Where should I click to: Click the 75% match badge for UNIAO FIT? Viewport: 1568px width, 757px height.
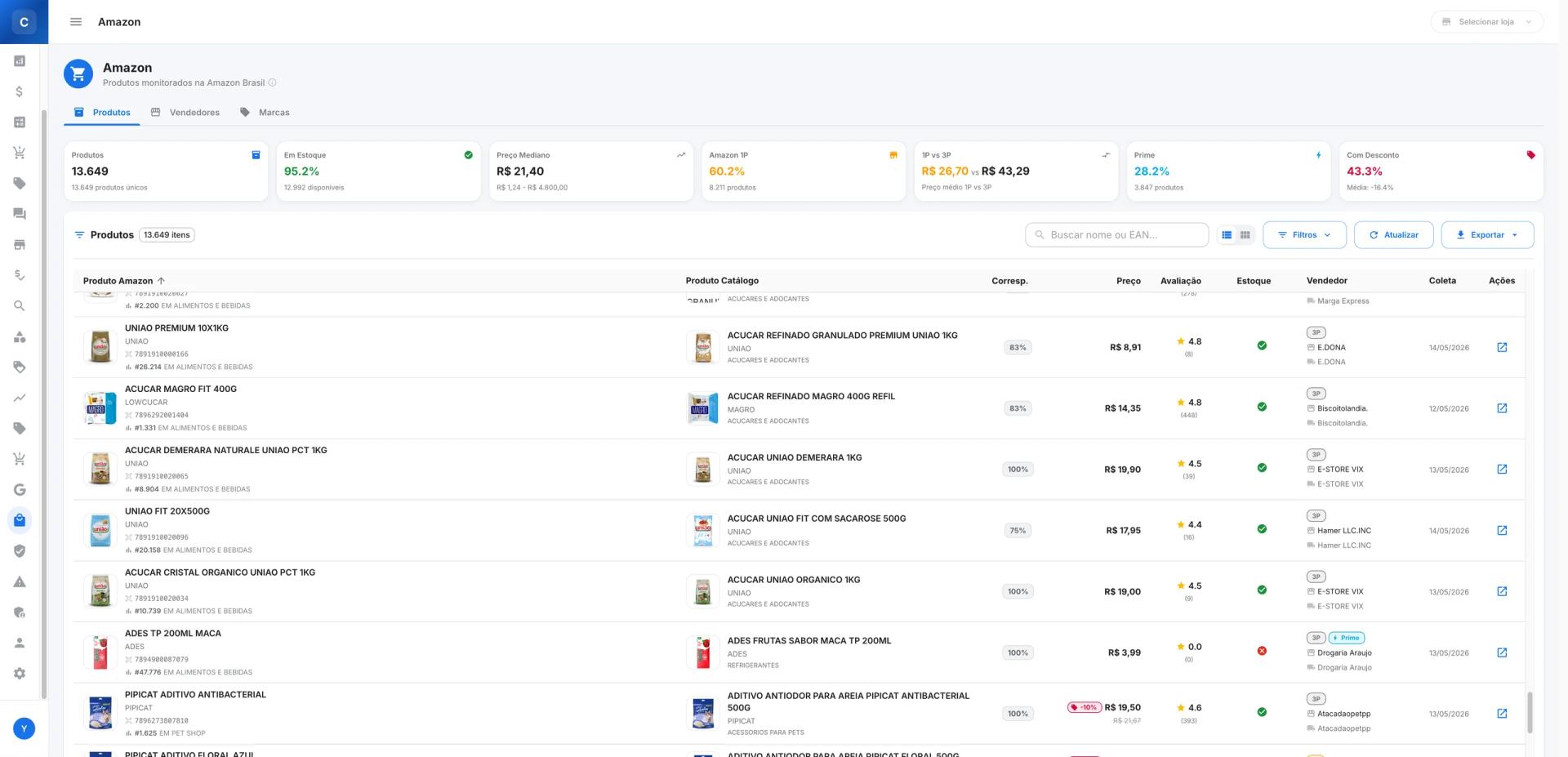(1018, 530)
